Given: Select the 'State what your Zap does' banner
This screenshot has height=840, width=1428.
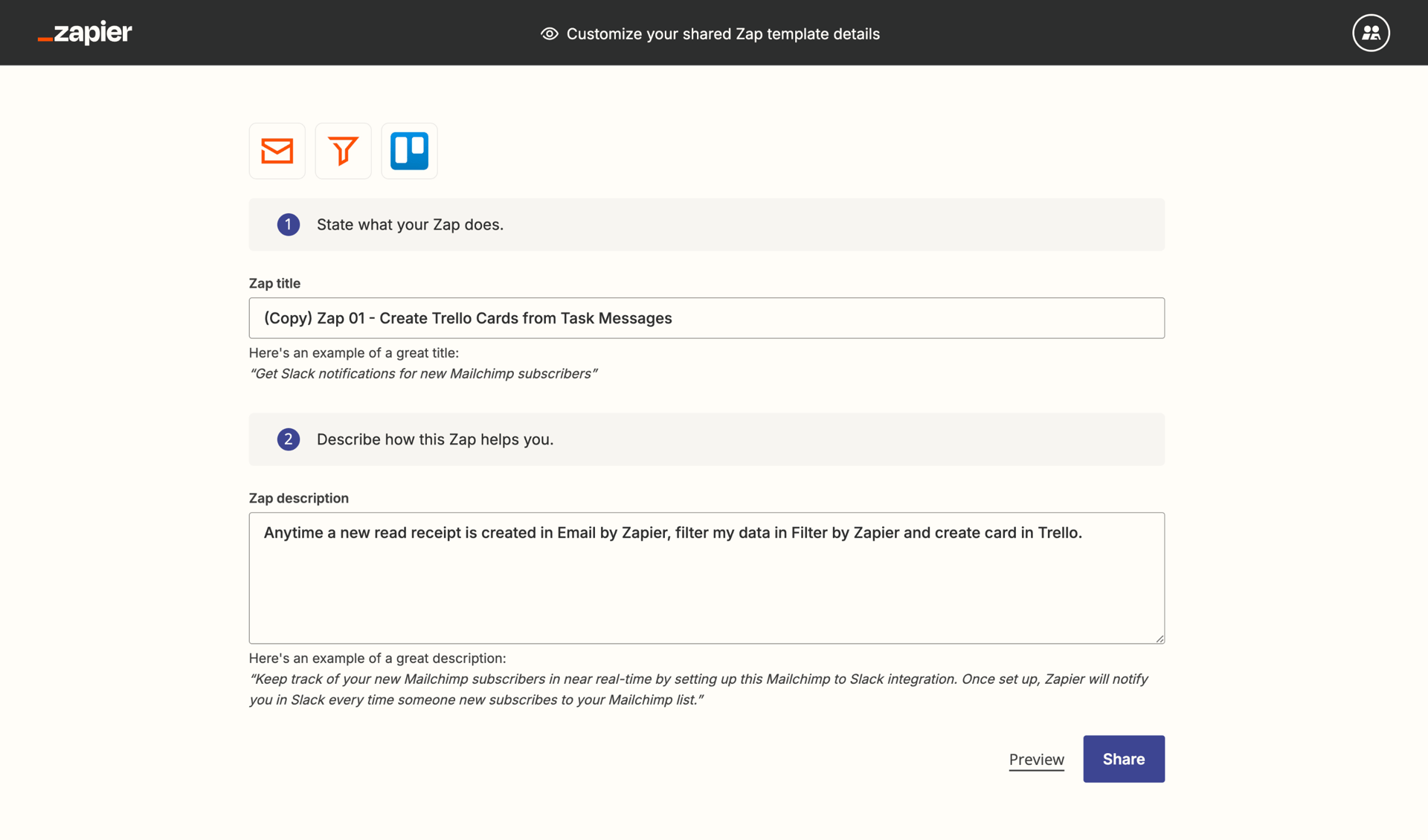Looking at the screenshot, I should click(x=707, y=224).
